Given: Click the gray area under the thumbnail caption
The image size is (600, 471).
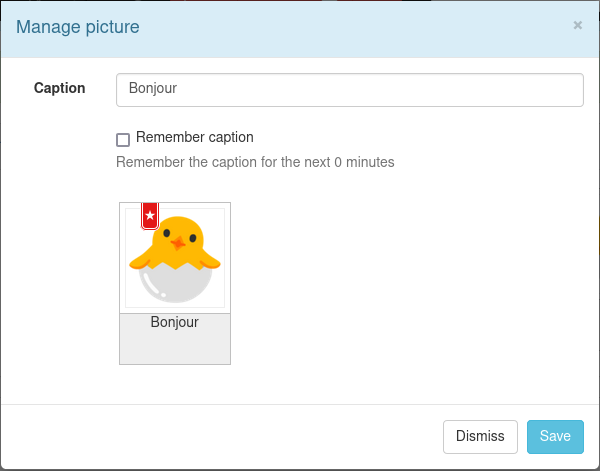Looking at the screenshot, I should click(175, 348).
